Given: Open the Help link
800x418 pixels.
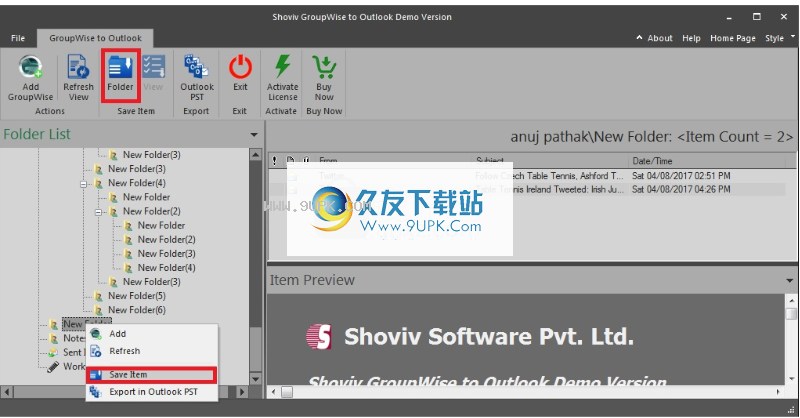Looking at the screenshot, I should coord(691,38).
